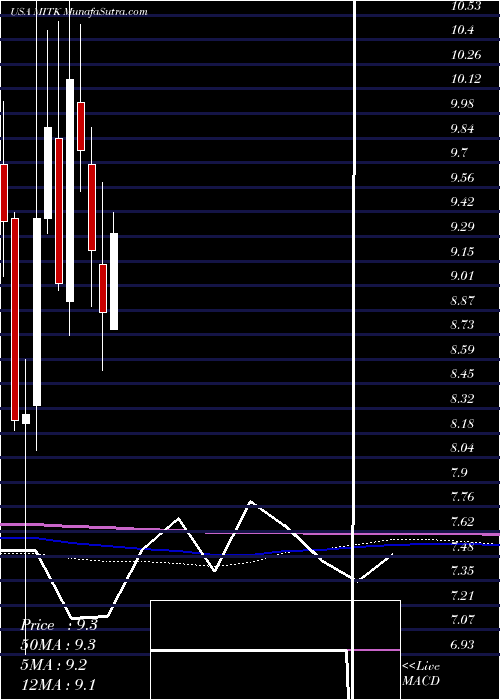500x700 pixels.
Task: Click the tallest white candlestick body
Action: (x=70, y=191)
